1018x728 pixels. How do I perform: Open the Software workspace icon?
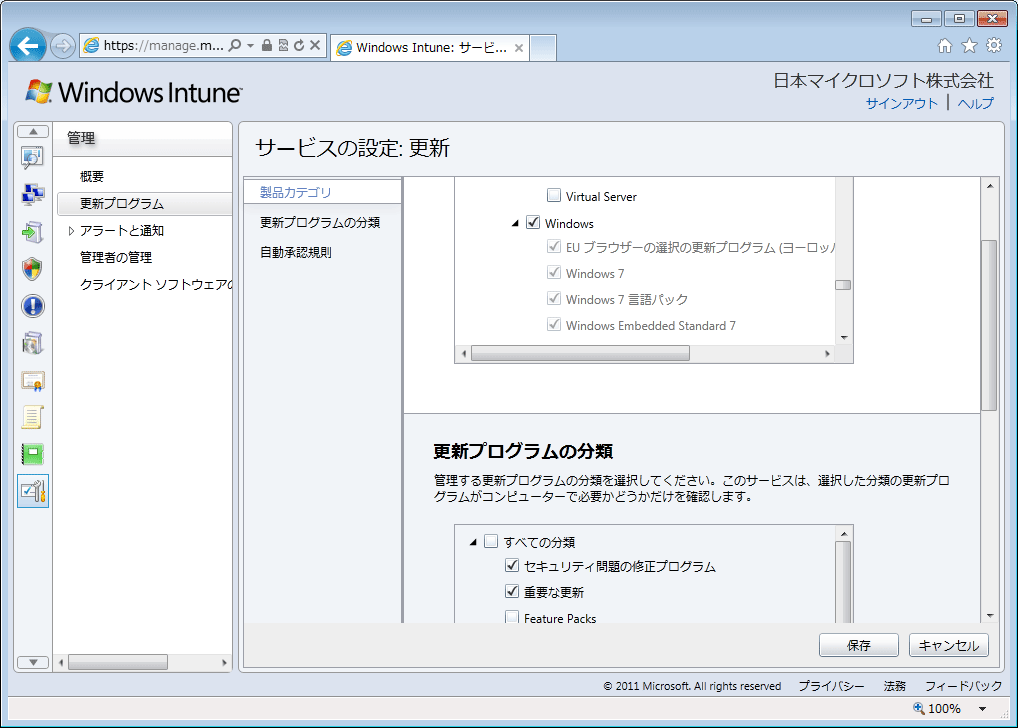coord(32,343)
